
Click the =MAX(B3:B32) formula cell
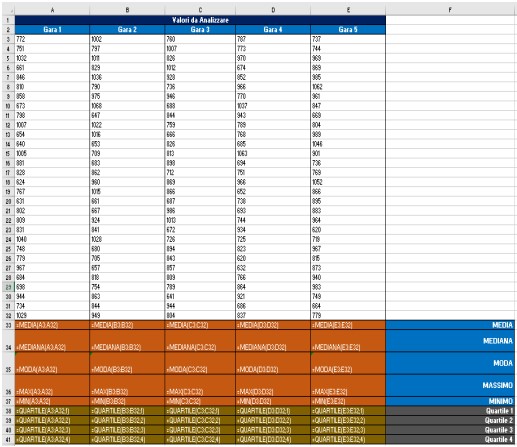(x=127, y=386)
